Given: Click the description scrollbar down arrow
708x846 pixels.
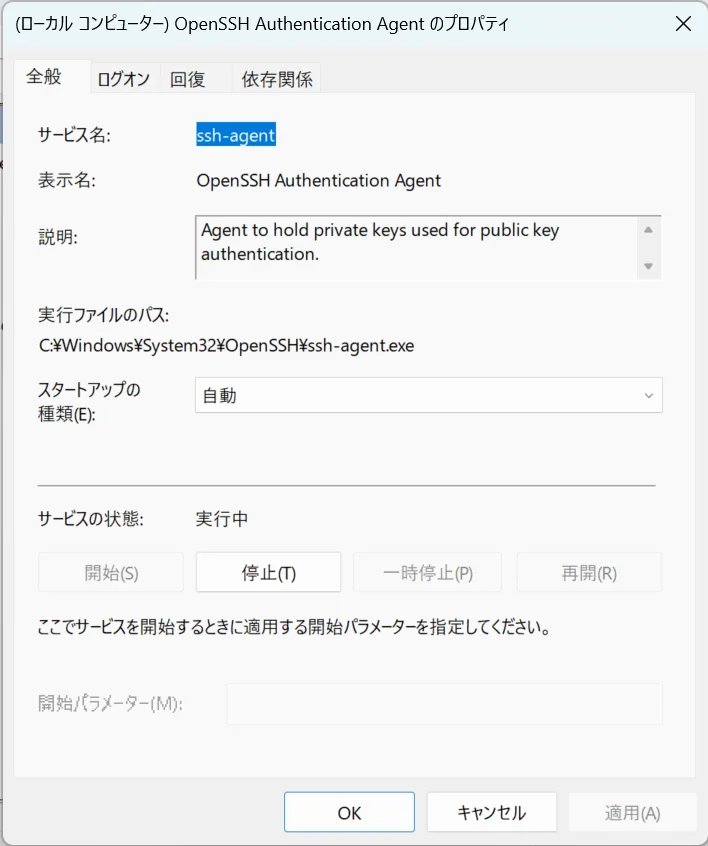Looking at the screenshot, I should pos(649,266).
